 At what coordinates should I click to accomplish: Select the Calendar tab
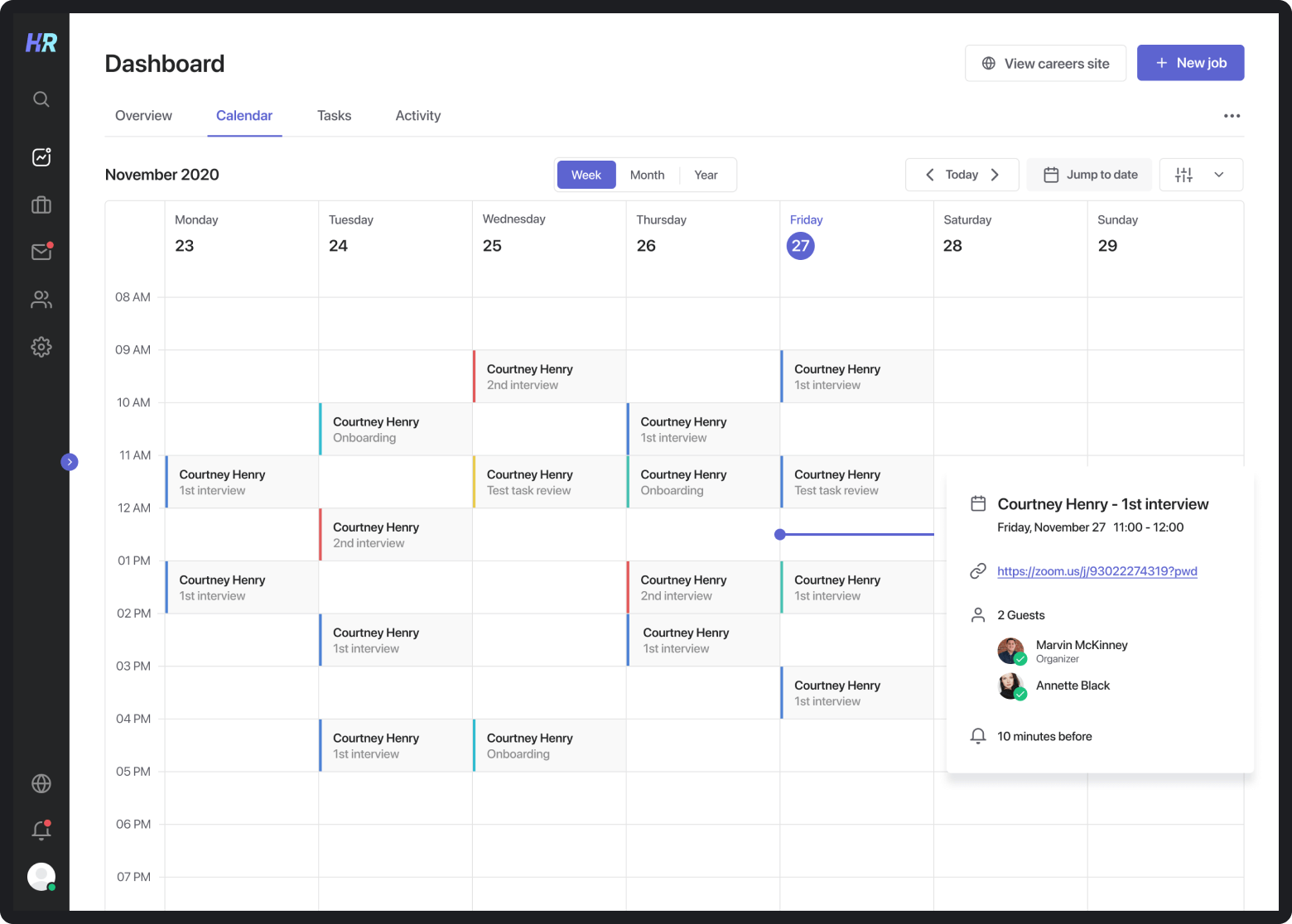pyautogui.click(x=244, y=116)
